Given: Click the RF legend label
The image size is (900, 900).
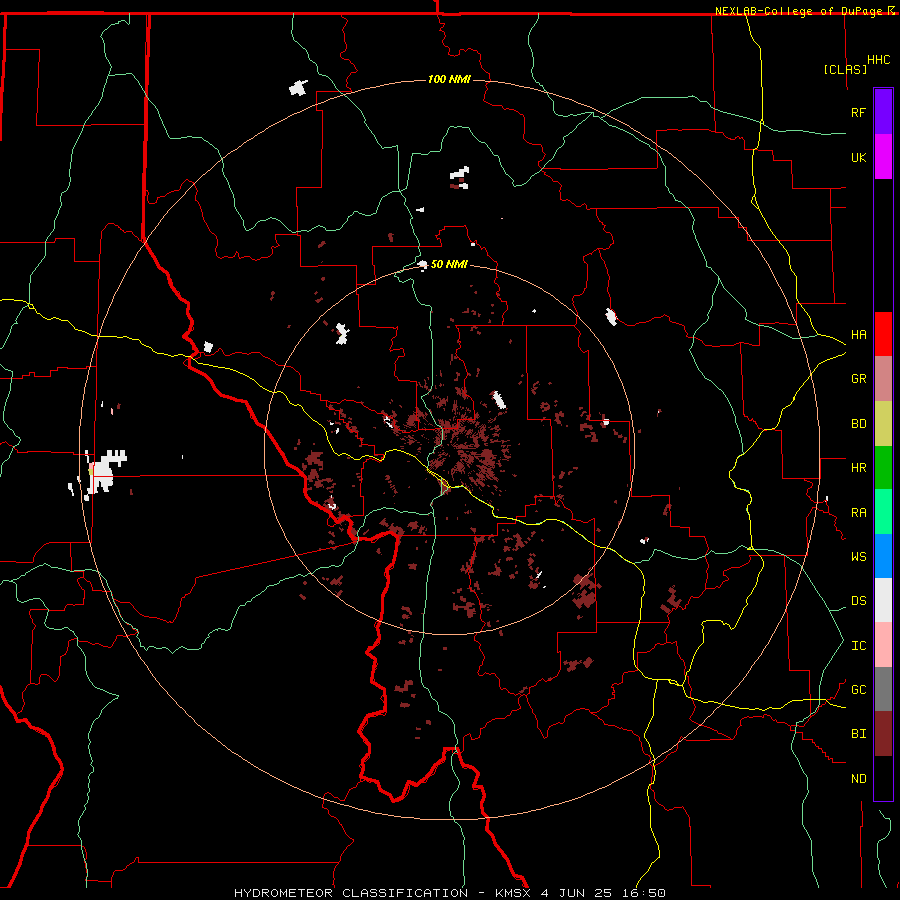Looking at the screenshot, I should [x=859, y=112].
